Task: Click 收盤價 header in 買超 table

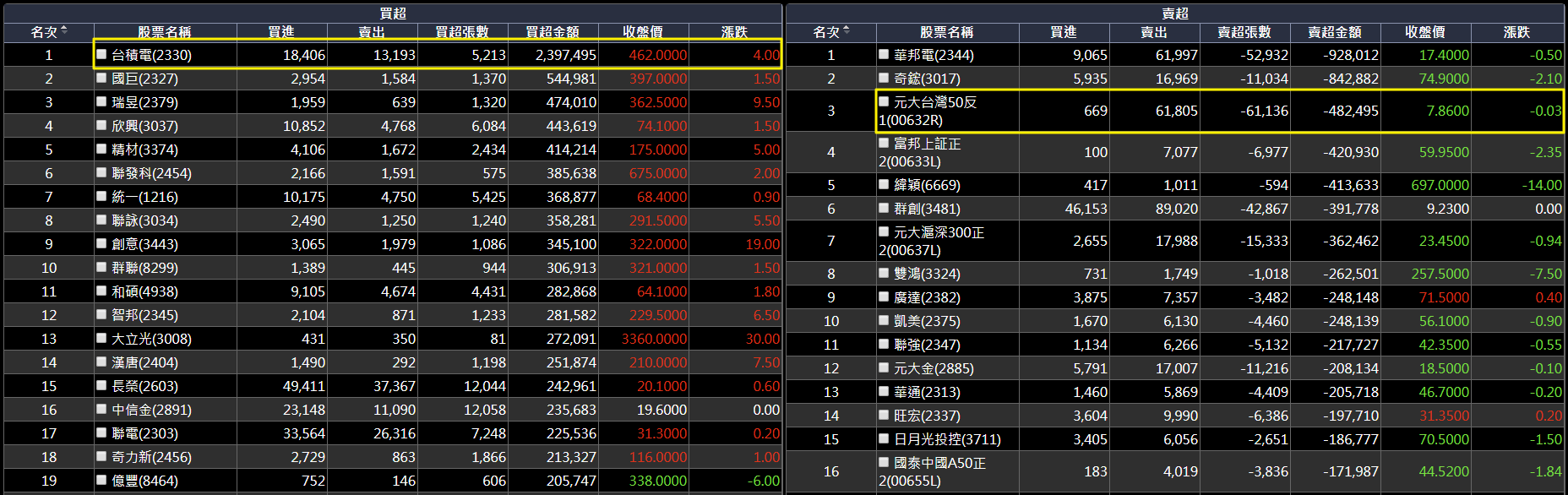Action: coord(643,32)
